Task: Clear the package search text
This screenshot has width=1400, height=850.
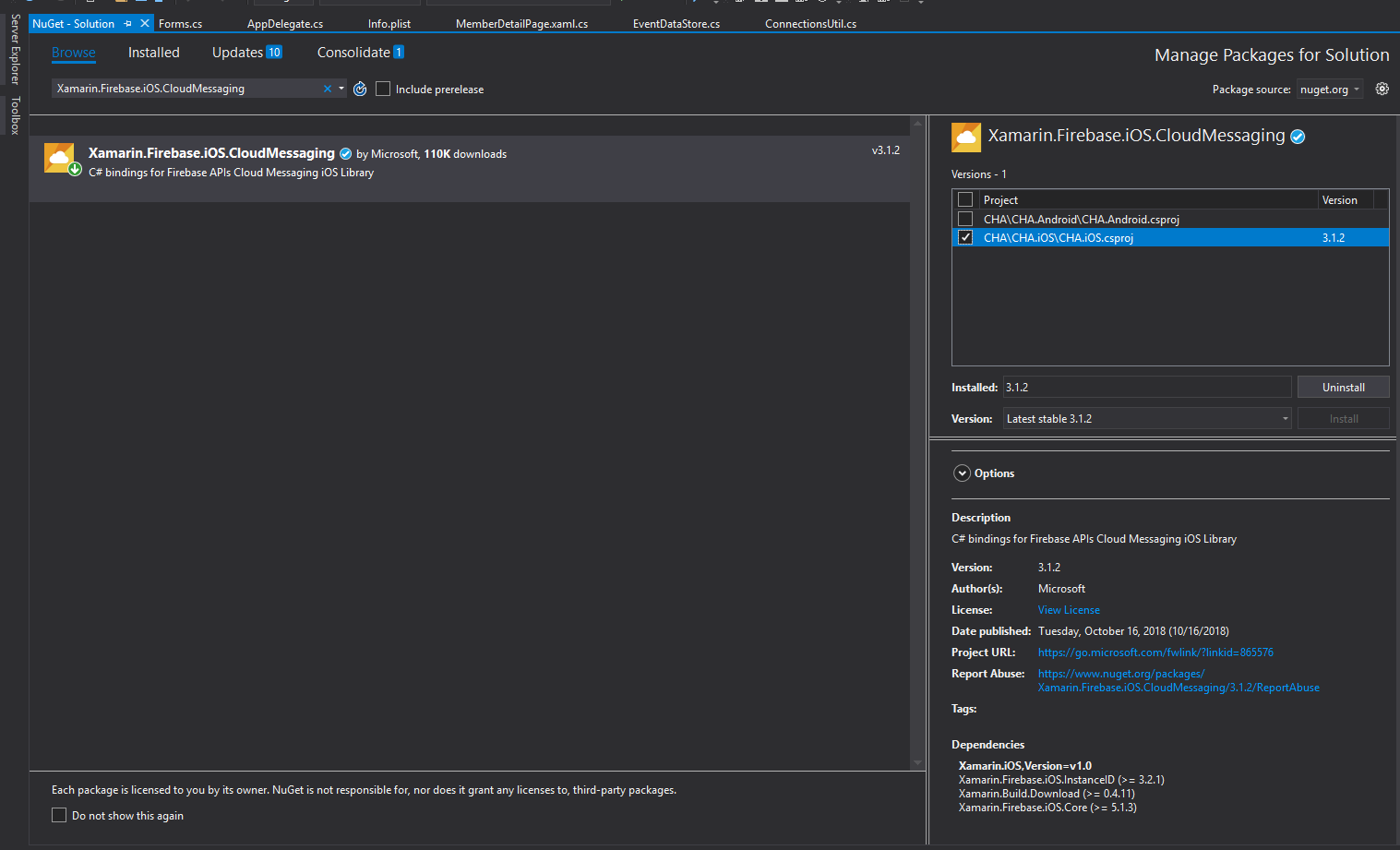Action: coord(327,89)
